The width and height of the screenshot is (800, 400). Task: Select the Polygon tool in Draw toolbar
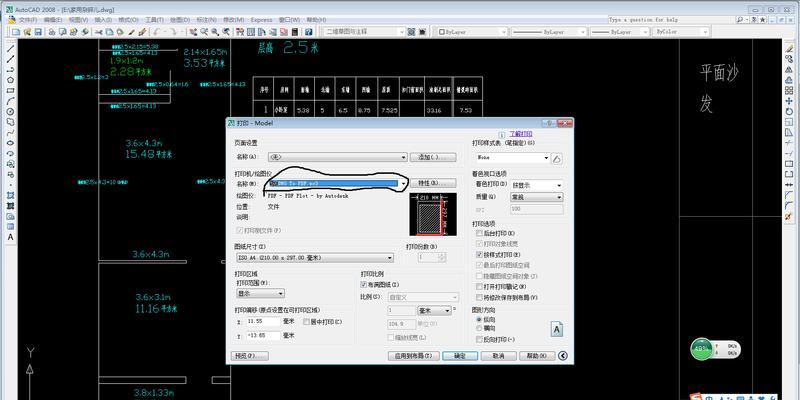click(10, 80)
